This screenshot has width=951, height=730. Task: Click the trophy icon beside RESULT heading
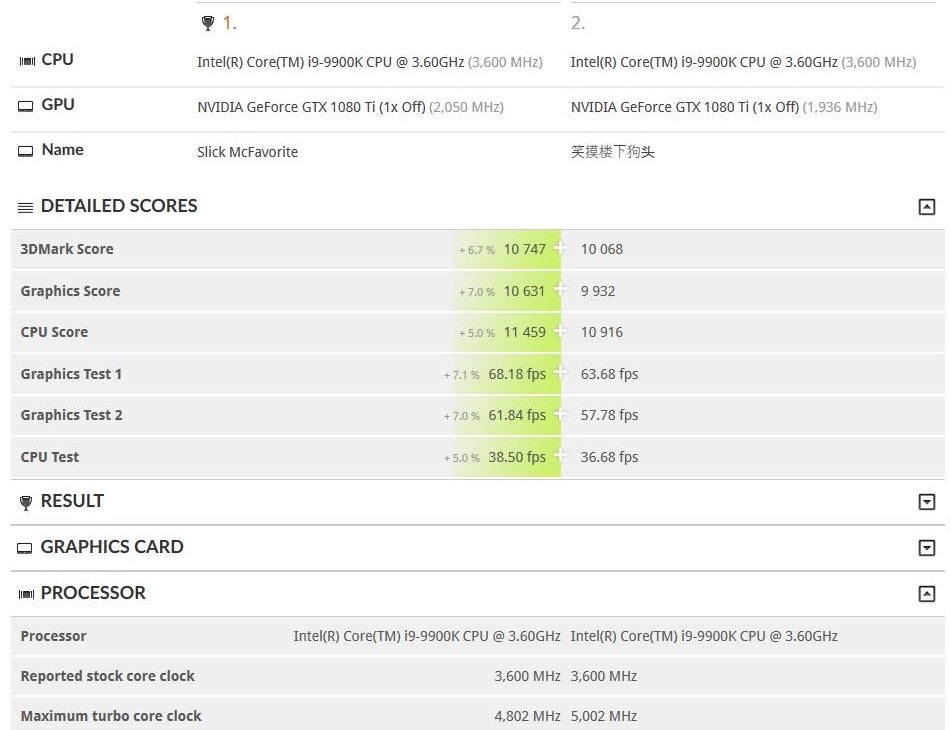(x=25, y=501)
